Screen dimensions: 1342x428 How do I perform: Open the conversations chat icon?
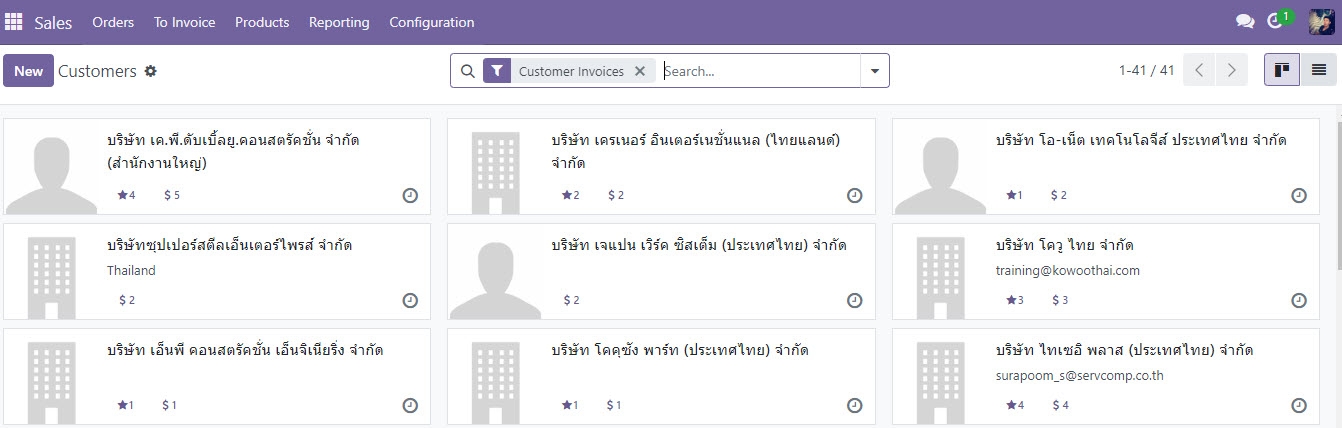coord(1245,22)
